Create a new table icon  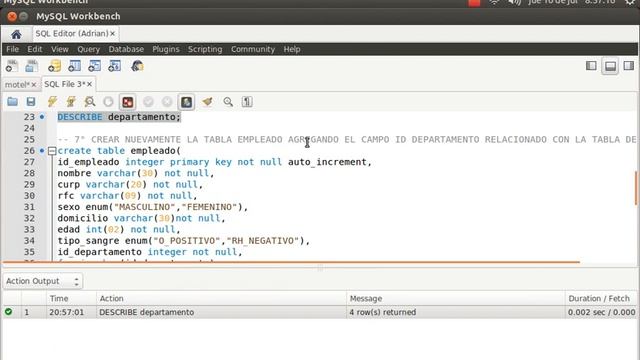[x=75, y=66]
